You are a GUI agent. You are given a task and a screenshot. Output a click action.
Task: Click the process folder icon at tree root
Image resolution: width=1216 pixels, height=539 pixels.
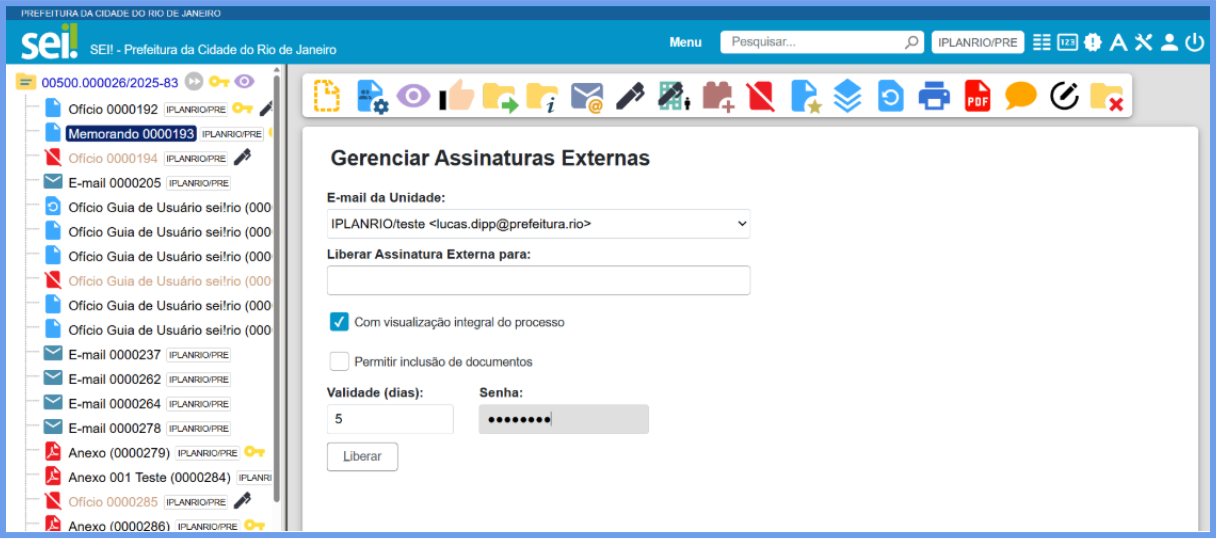click(26, 82)
